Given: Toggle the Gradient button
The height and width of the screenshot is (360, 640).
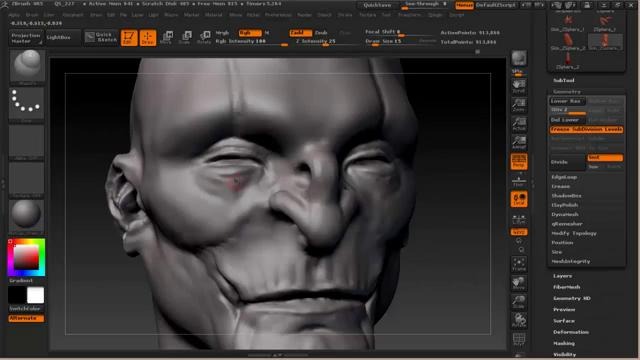Looking at the screenshot, I should (x=21, y=281).
